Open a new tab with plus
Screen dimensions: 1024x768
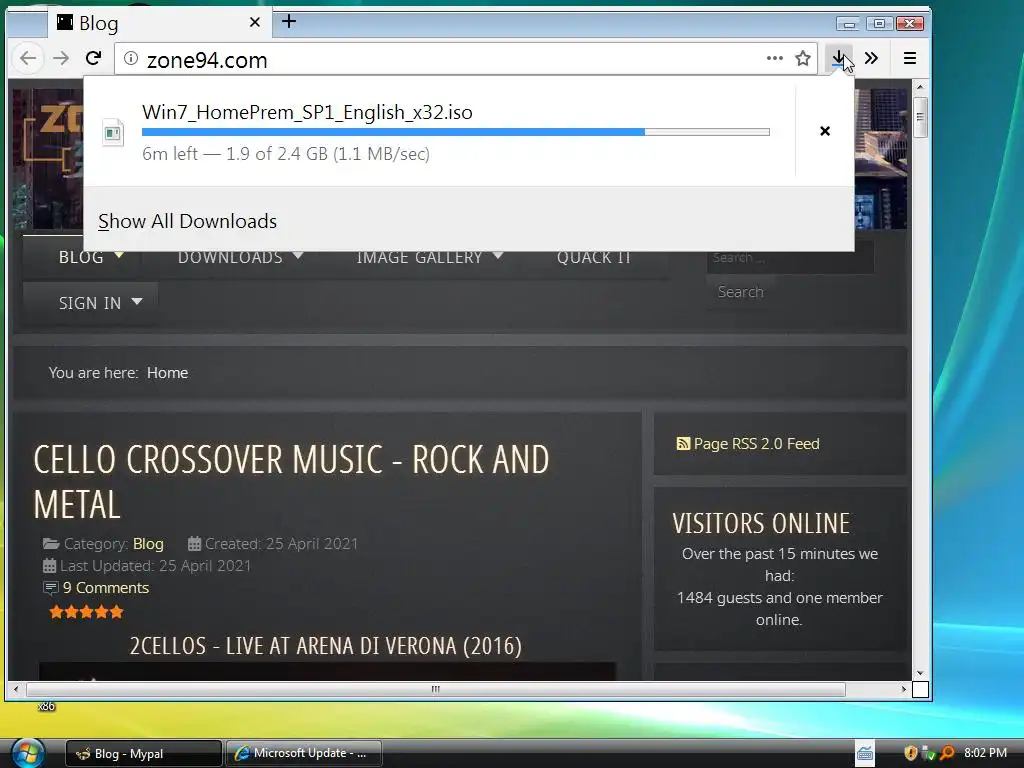pos(289,22)
